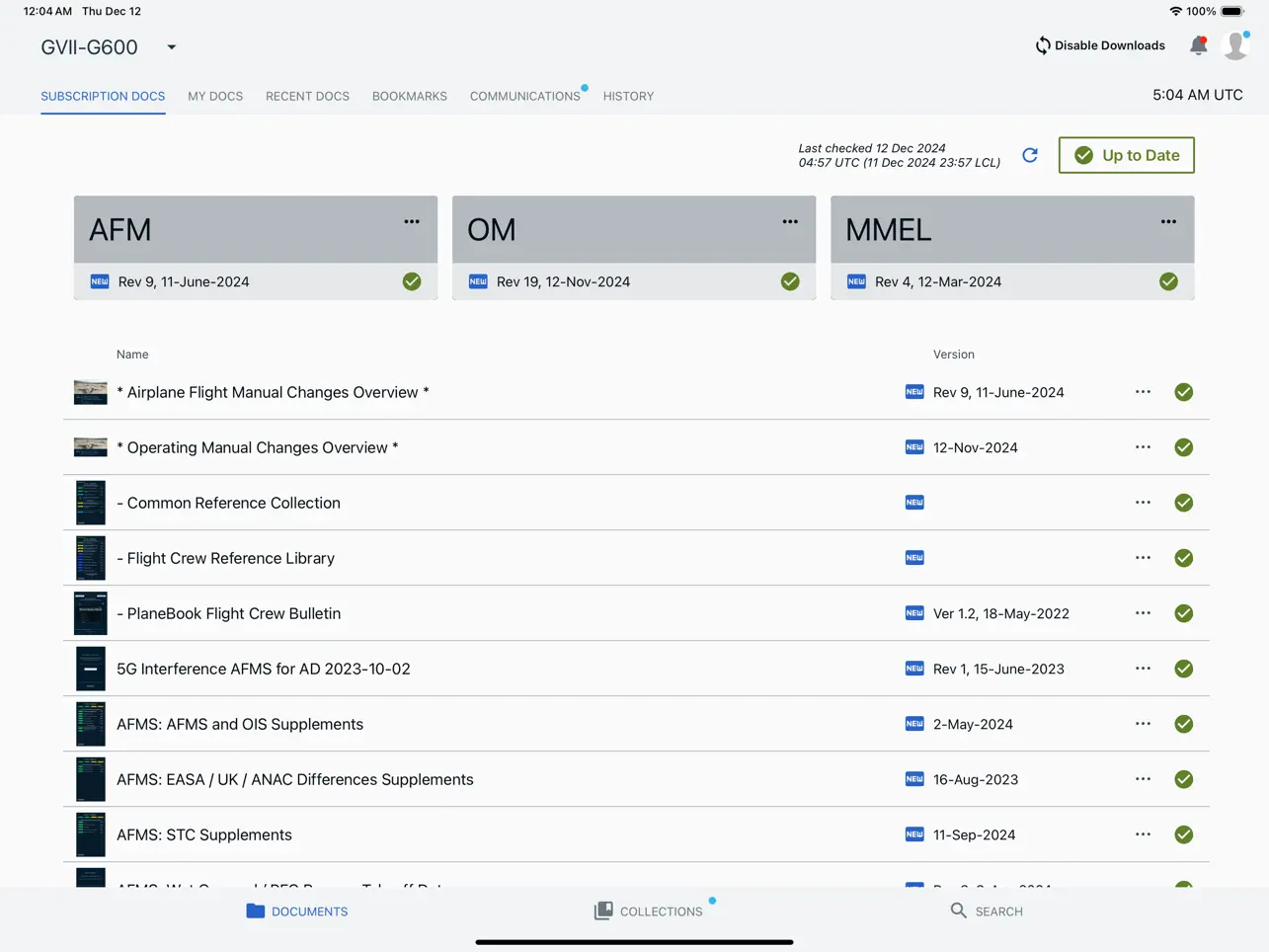1269x952 pixels.
Task: Open Airplane Flight Manual Changes Overview
Action: pyautogui.click(x=273, y=392)
